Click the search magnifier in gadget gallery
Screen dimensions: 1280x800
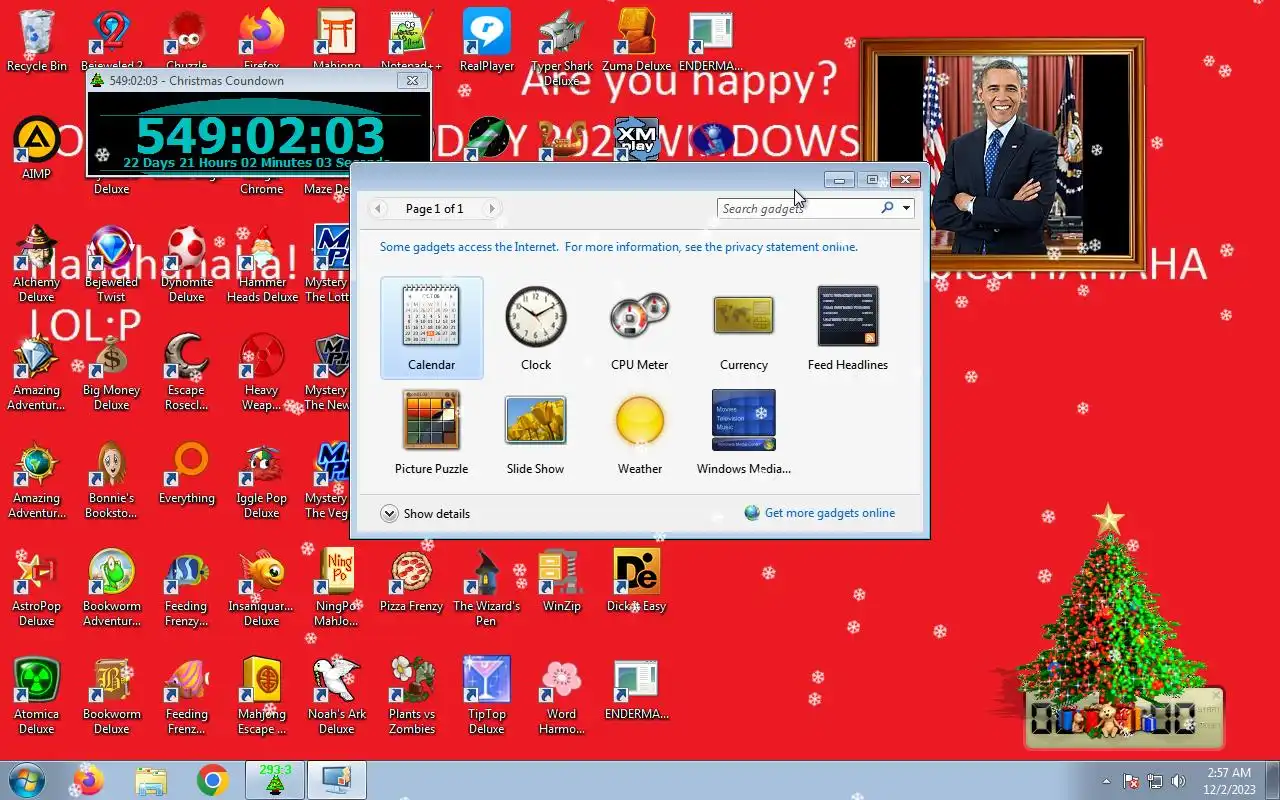pyautogui.click(x=887, y=208)
